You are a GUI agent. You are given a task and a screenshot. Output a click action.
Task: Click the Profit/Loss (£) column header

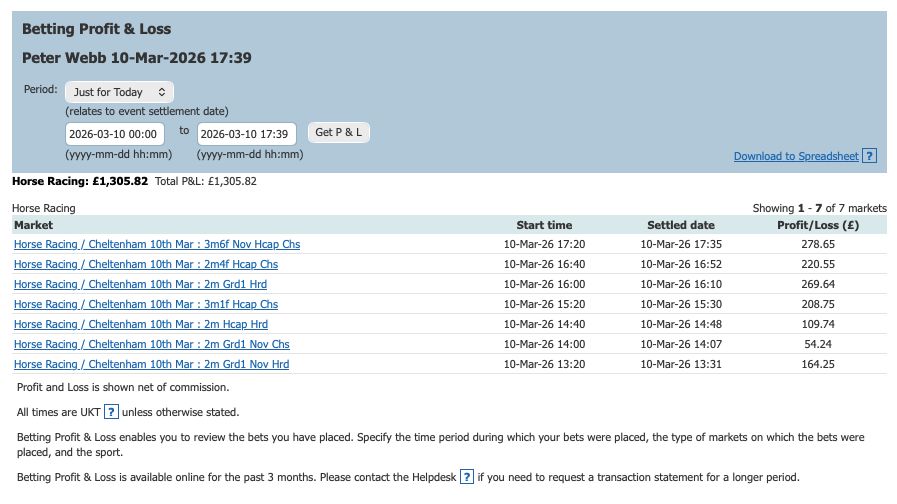pyautogui.click(x=818, y=225)
